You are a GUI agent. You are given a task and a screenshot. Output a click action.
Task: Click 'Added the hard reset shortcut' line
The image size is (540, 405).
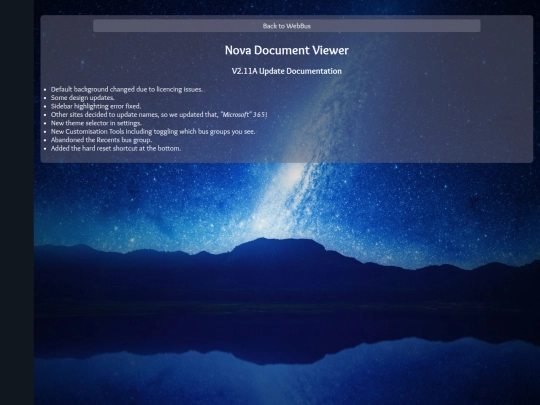coord(116,148)
